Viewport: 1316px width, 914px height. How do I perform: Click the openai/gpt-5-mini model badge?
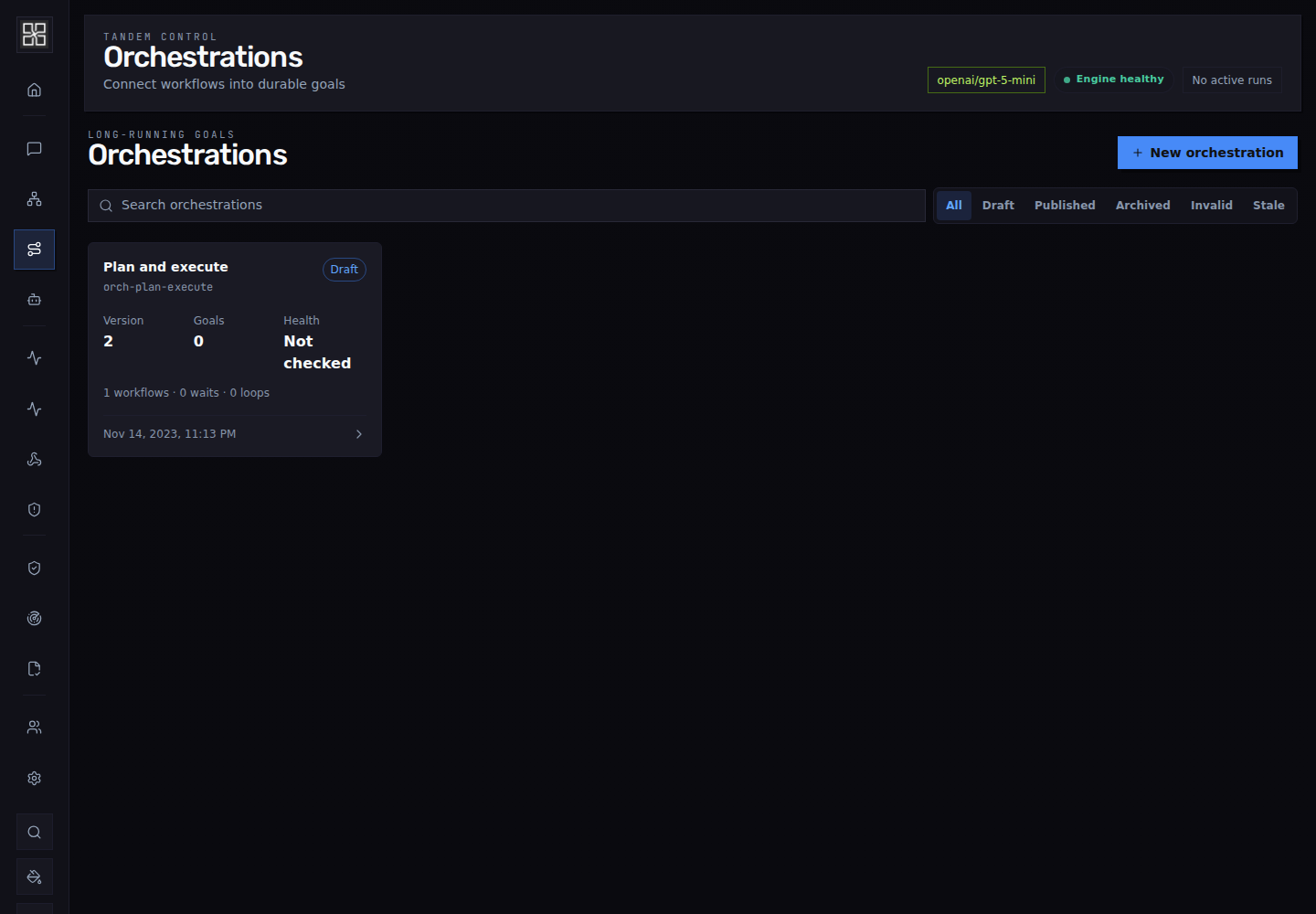[x=986, y=80]
